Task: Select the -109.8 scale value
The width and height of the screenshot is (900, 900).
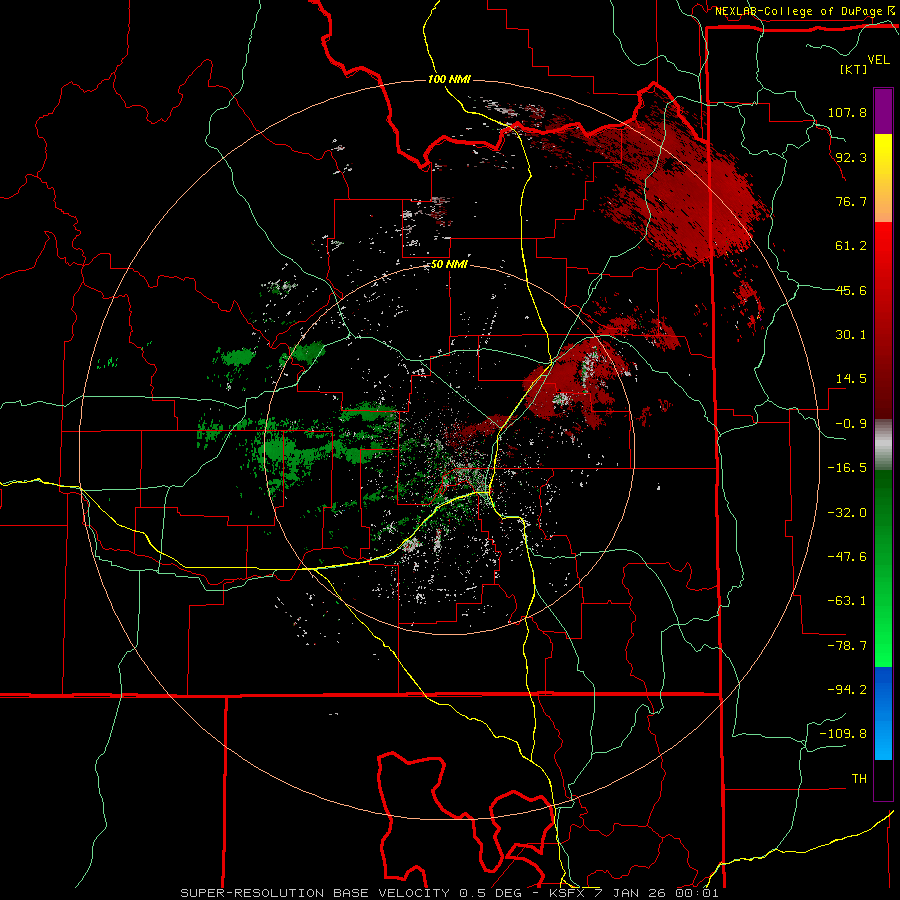Action: tap(843, 734)
